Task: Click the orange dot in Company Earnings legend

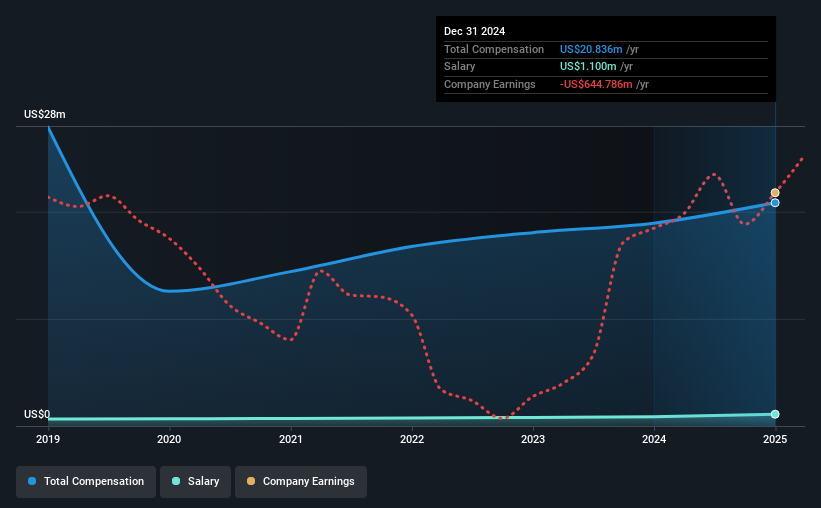Action: pyautogui.click(x=251, y=481)
